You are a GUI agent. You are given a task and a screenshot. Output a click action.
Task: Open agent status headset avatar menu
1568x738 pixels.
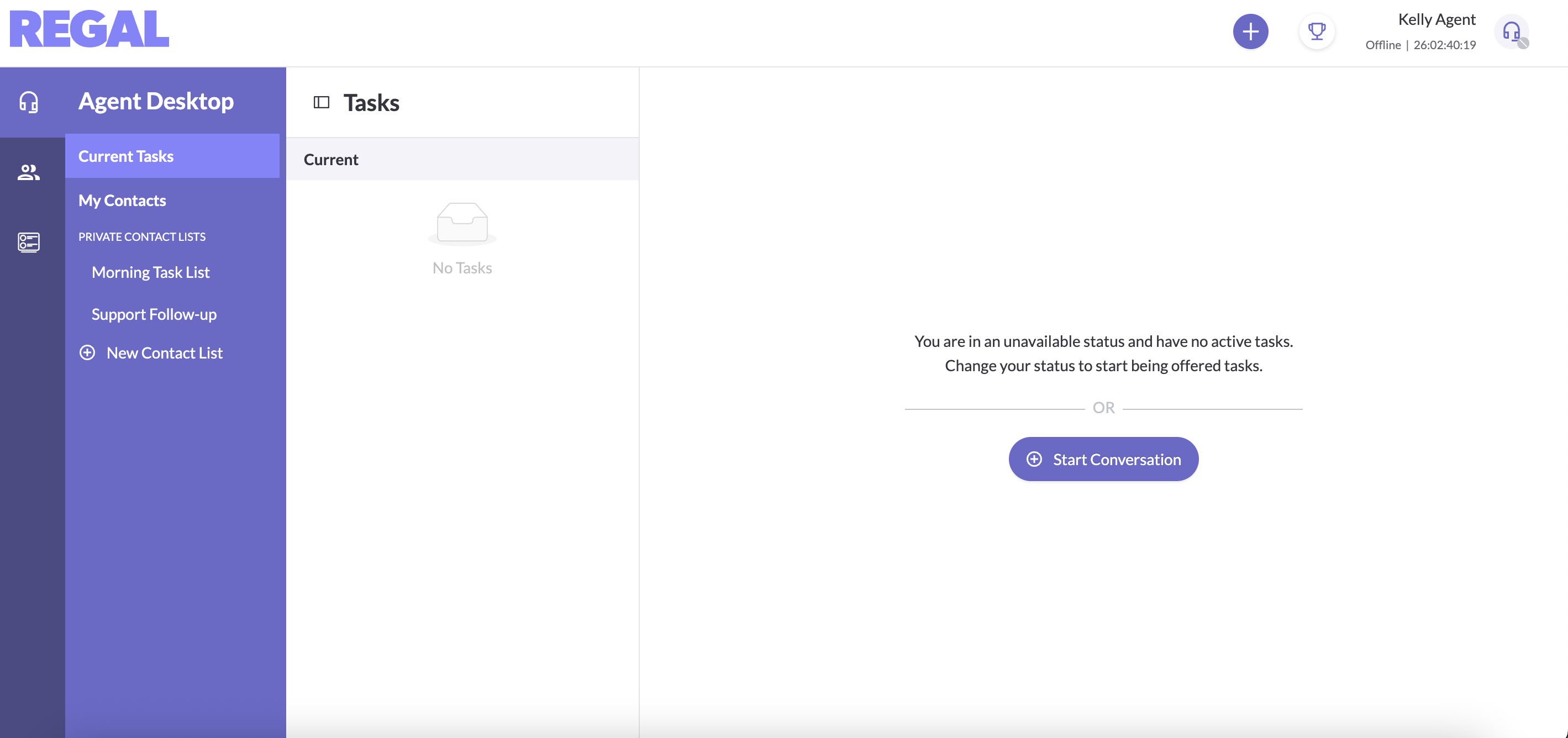click(1512, 31)
